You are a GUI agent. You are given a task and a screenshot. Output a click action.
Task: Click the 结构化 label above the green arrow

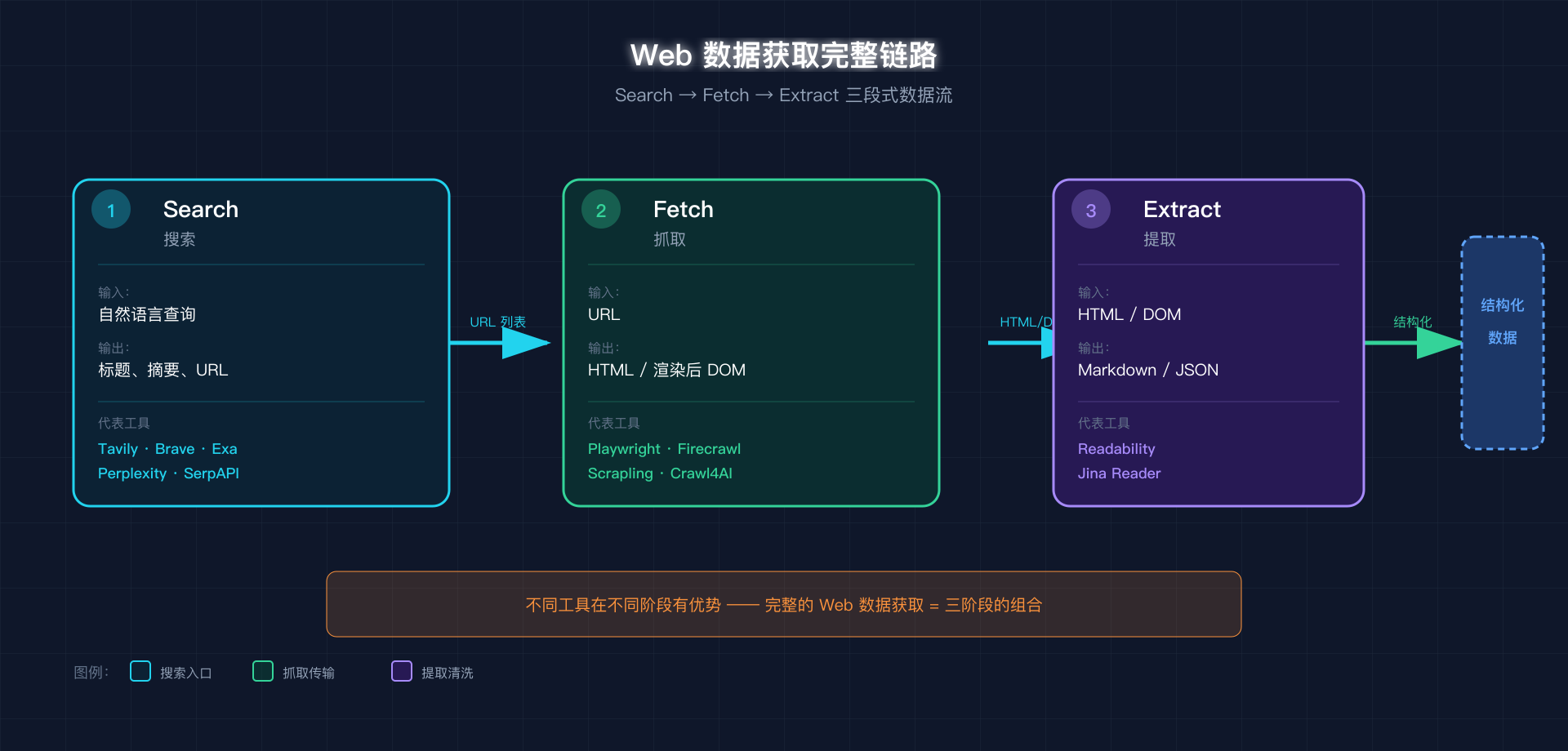pyautogui.click(x=1413, y=322)
